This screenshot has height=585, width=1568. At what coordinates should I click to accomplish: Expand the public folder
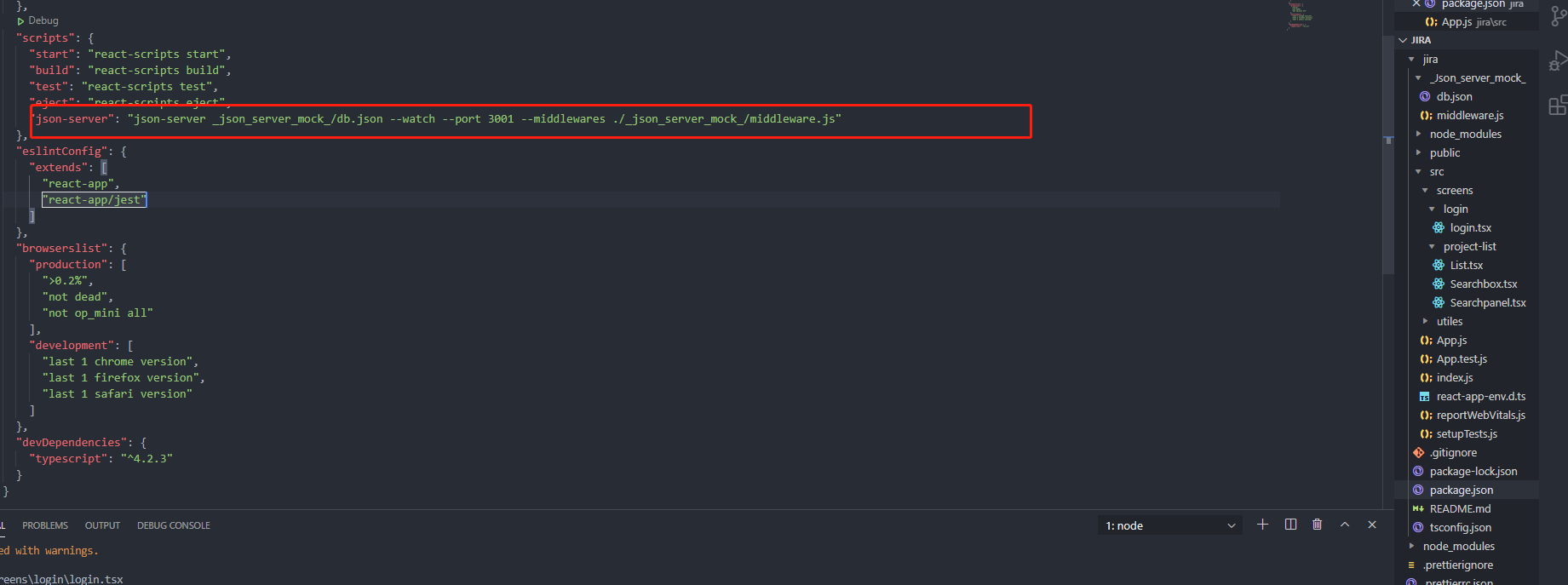[x=1445, y=153]
